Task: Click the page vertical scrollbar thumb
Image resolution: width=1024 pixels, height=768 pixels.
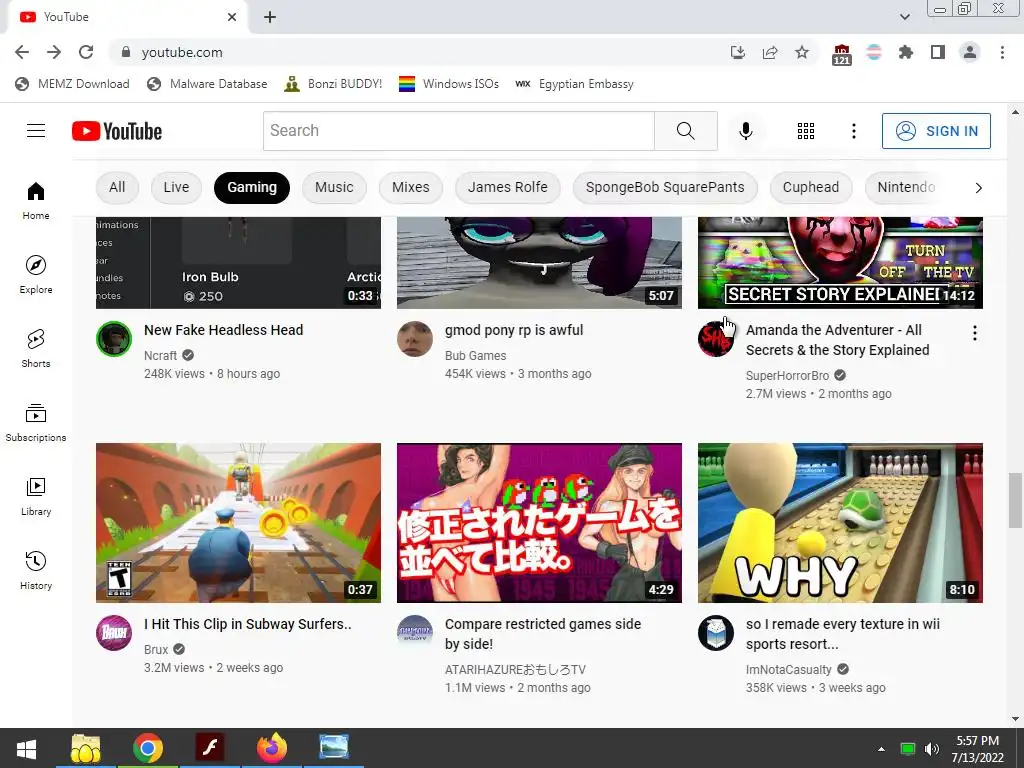Action: point(1015,500)
